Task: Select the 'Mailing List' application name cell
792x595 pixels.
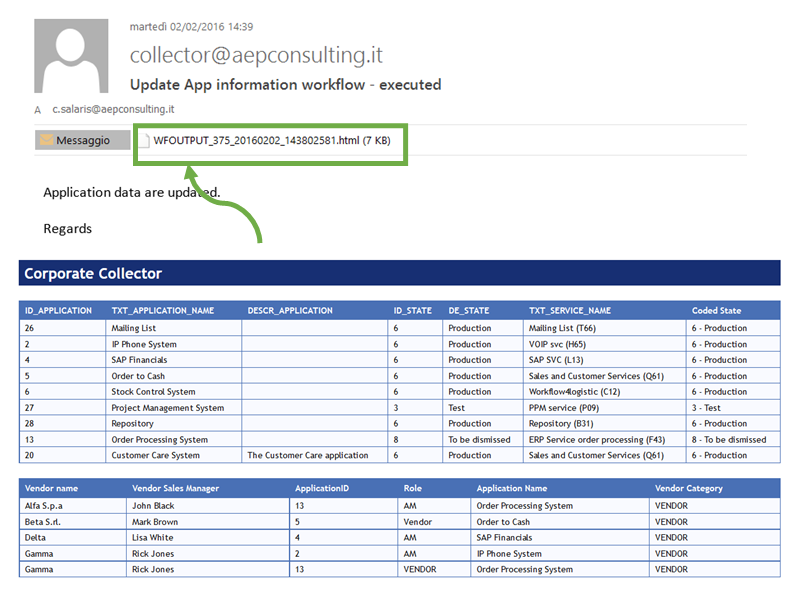Action: click(x=173, y=328)
